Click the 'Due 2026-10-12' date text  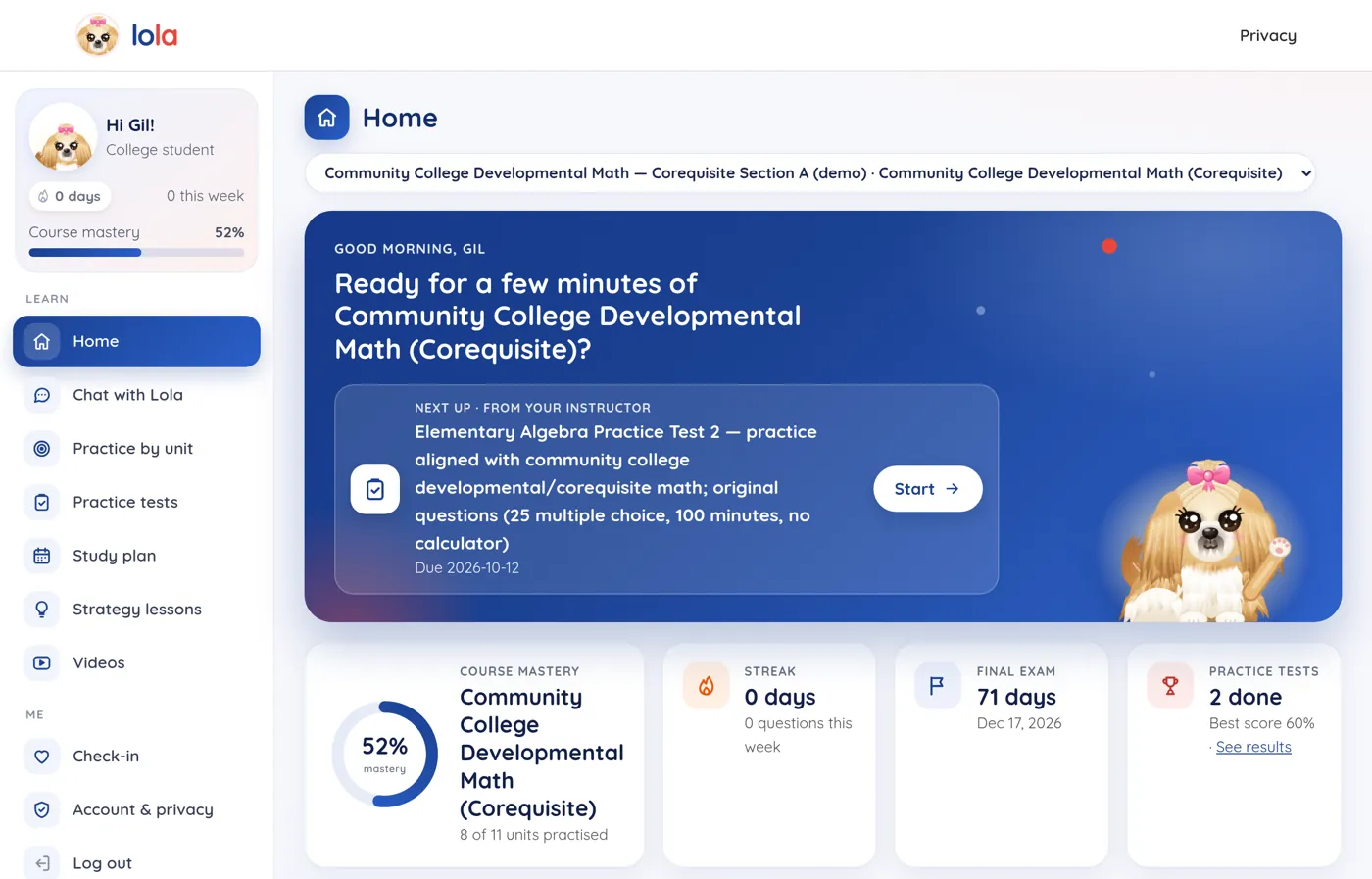466,568
